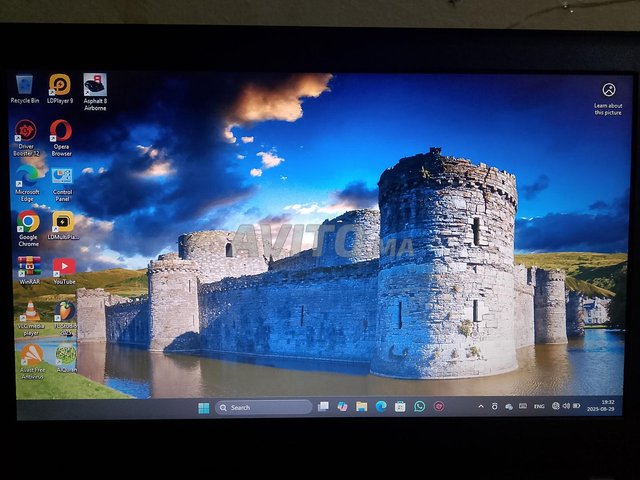Image resolution: width=640 pixels, height=480 pixels.
Task: Open the Recycle Bin desktop icon
Action: [x=25, y=86]
